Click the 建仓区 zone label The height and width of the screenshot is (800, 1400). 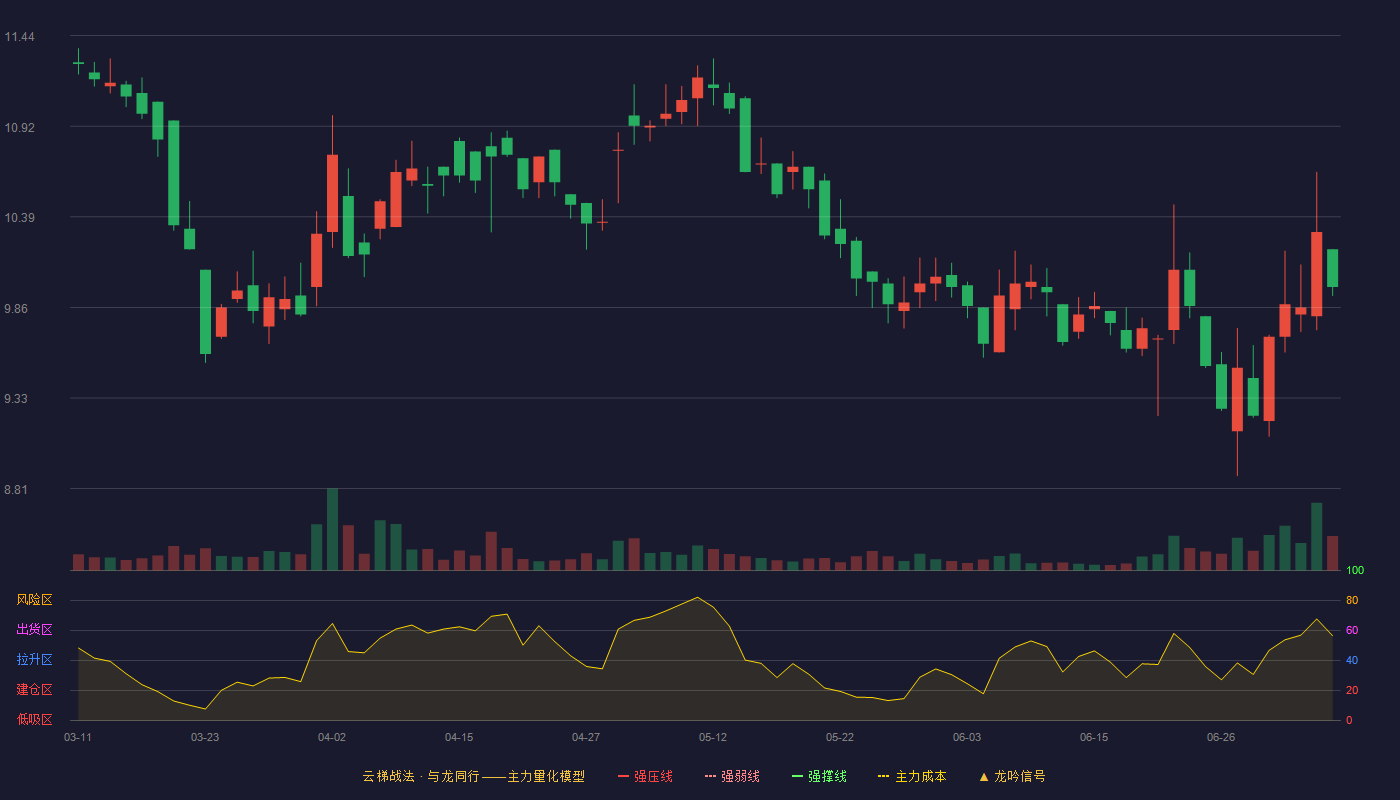tap(34, 690)
